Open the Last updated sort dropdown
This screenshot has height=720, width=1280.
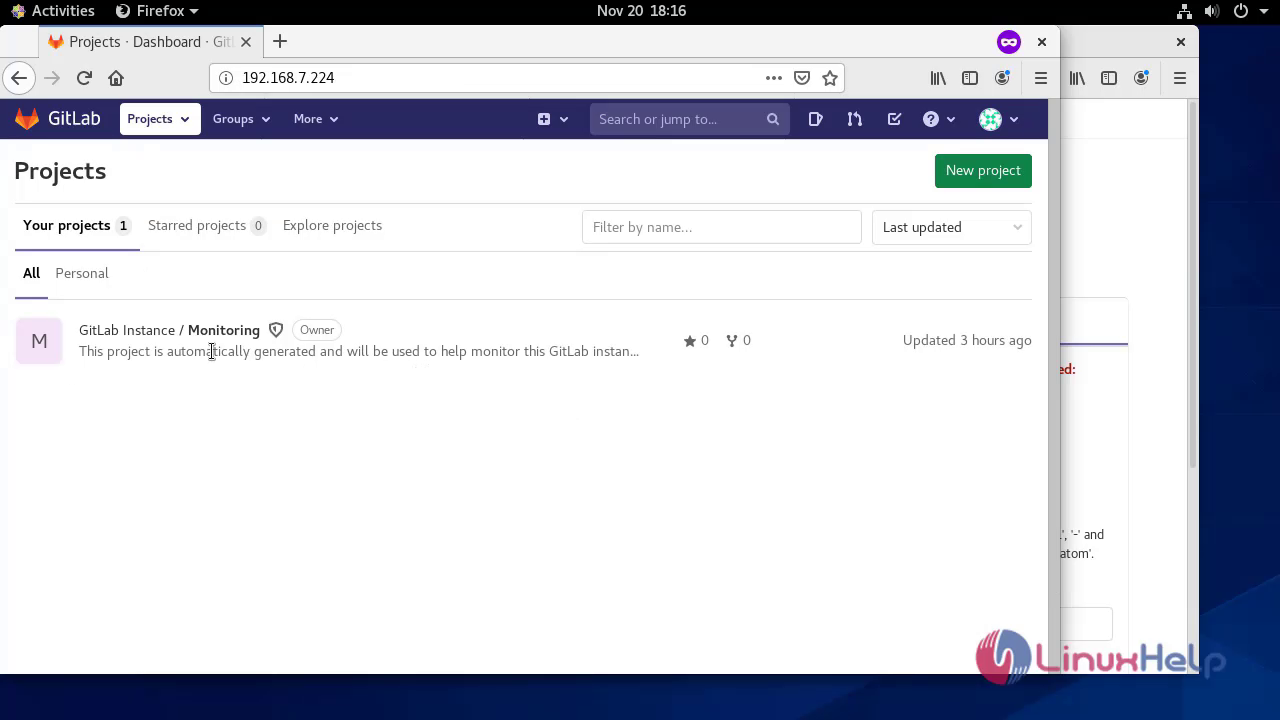951,227
